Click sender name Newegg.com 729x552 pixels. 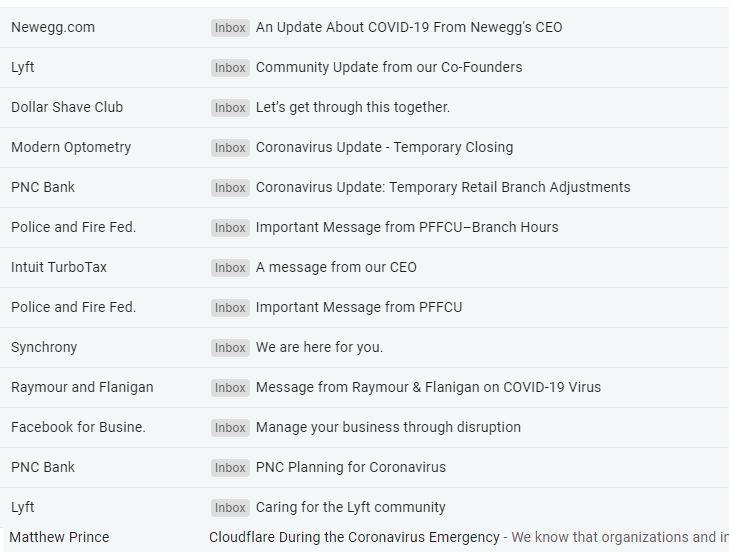point(53,27)
